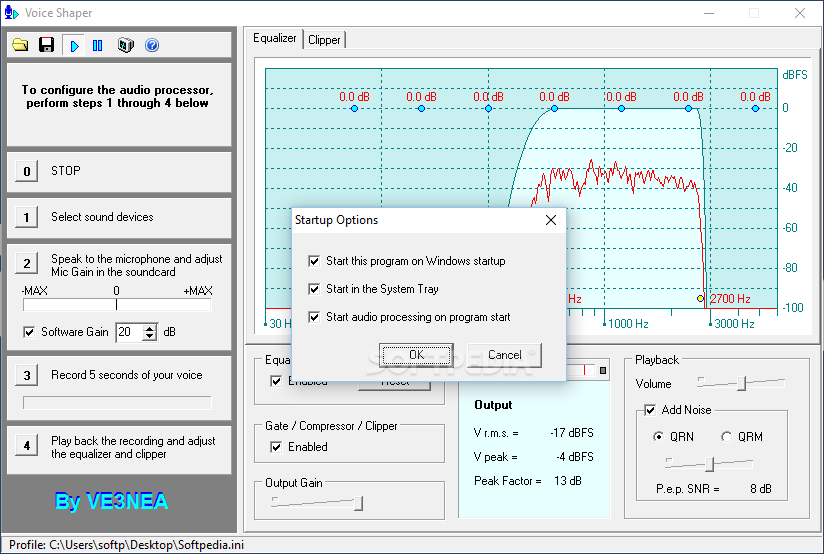This screenshot has height=554, width=824.
Task: Select the QRM noise radio button
Action: click(726, 437)
